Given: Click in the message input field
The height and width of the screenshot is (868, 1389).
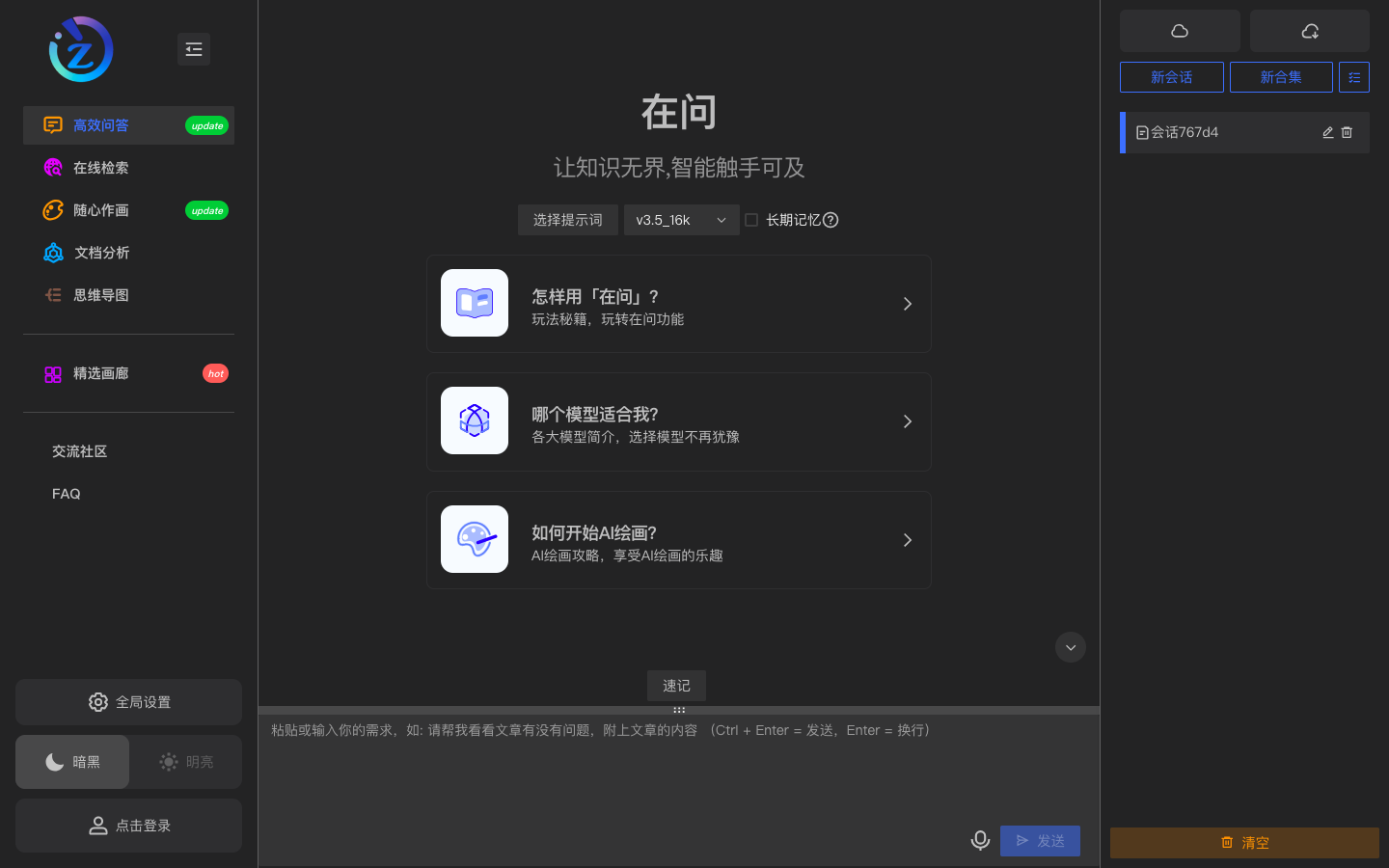Looking at the screenshot, I should (x=675, y=762).
